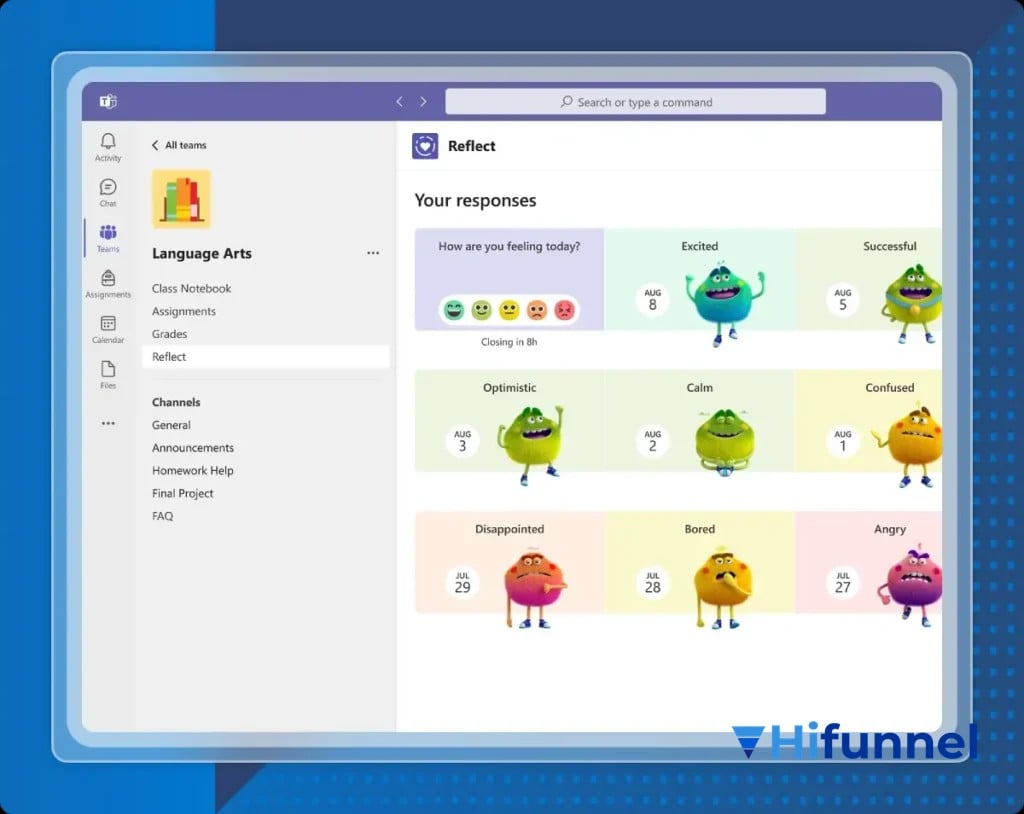Click the 'Closing in 8h' text
The height and width of the screenshot is (814, 1024).
[x=509, y=342]
